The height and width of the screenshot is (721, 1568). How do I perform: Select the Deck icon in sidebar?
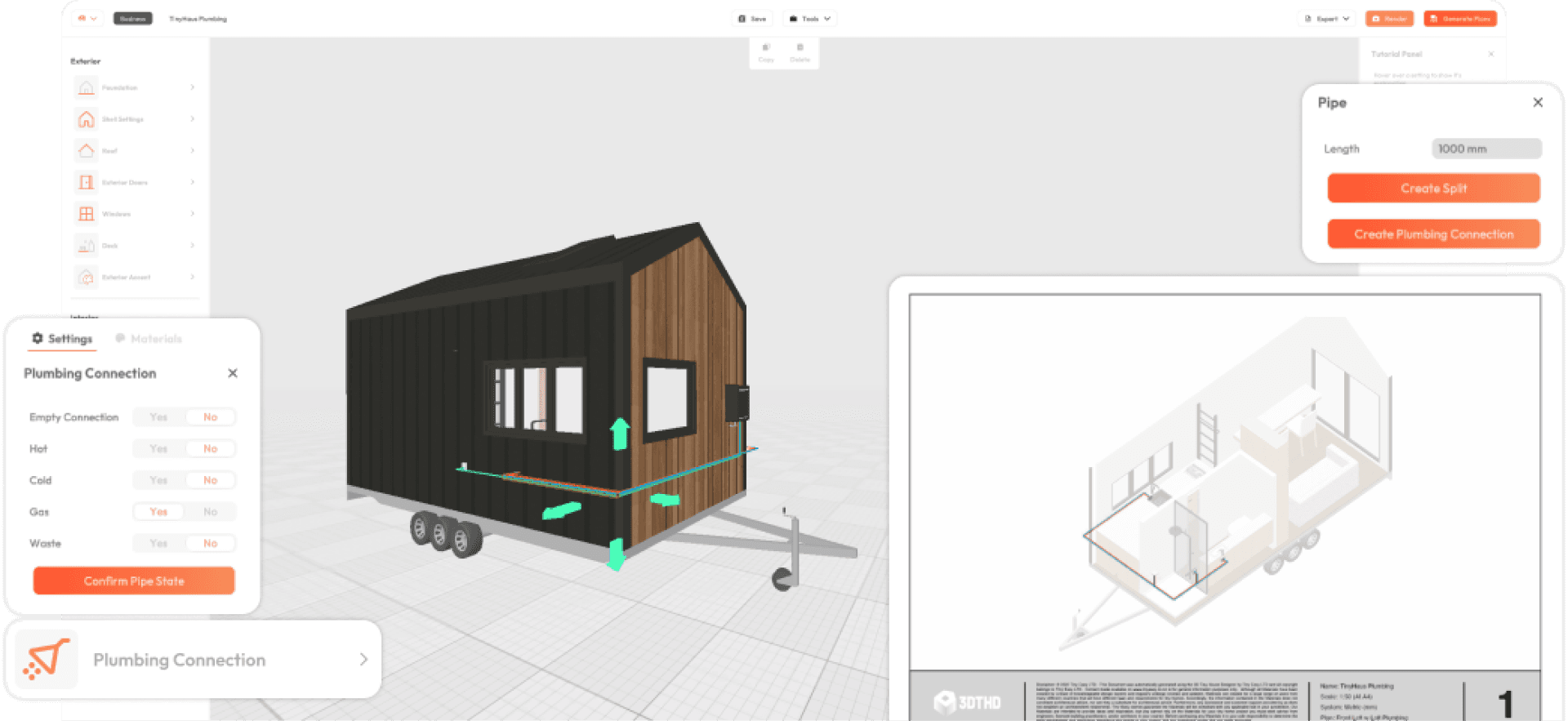[86, 245]
